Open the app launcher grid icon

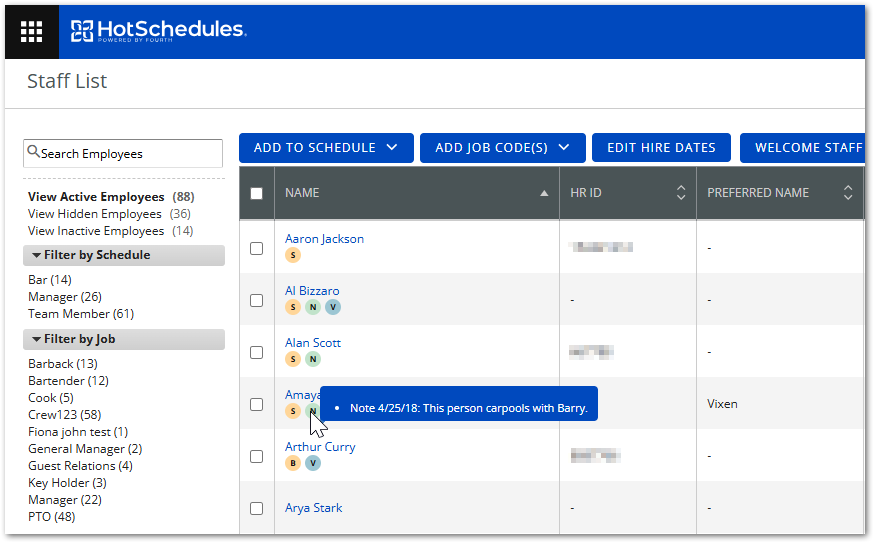31,31
